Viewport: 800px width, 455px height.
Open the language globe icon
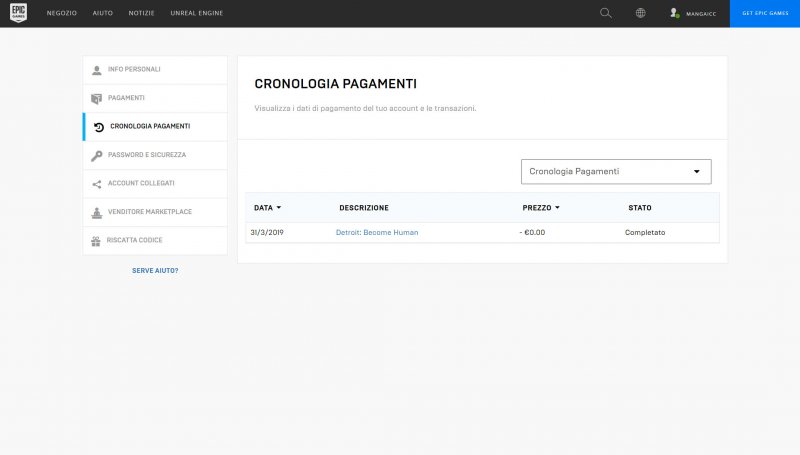point(640,13)
